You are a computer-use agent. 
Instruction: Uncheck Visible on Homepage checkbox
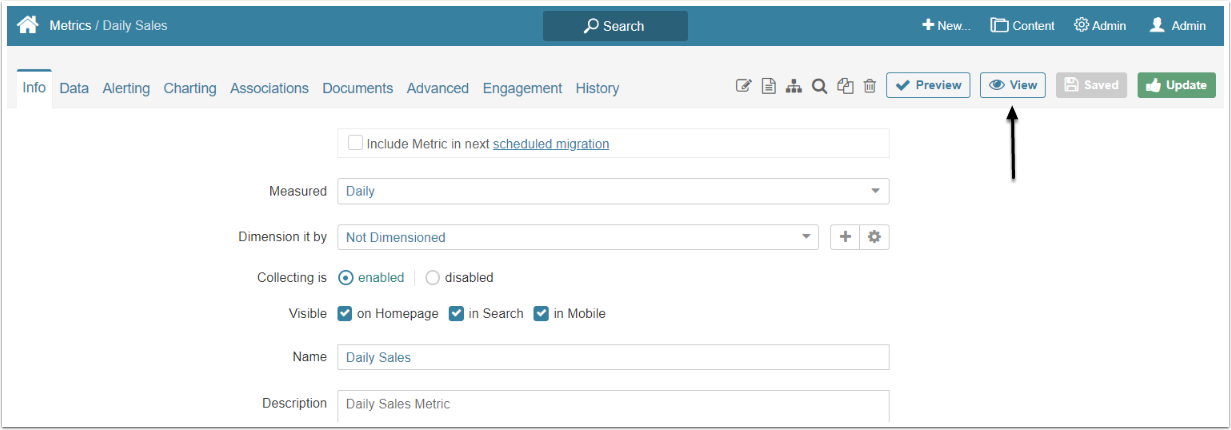[x=345, y=313]
